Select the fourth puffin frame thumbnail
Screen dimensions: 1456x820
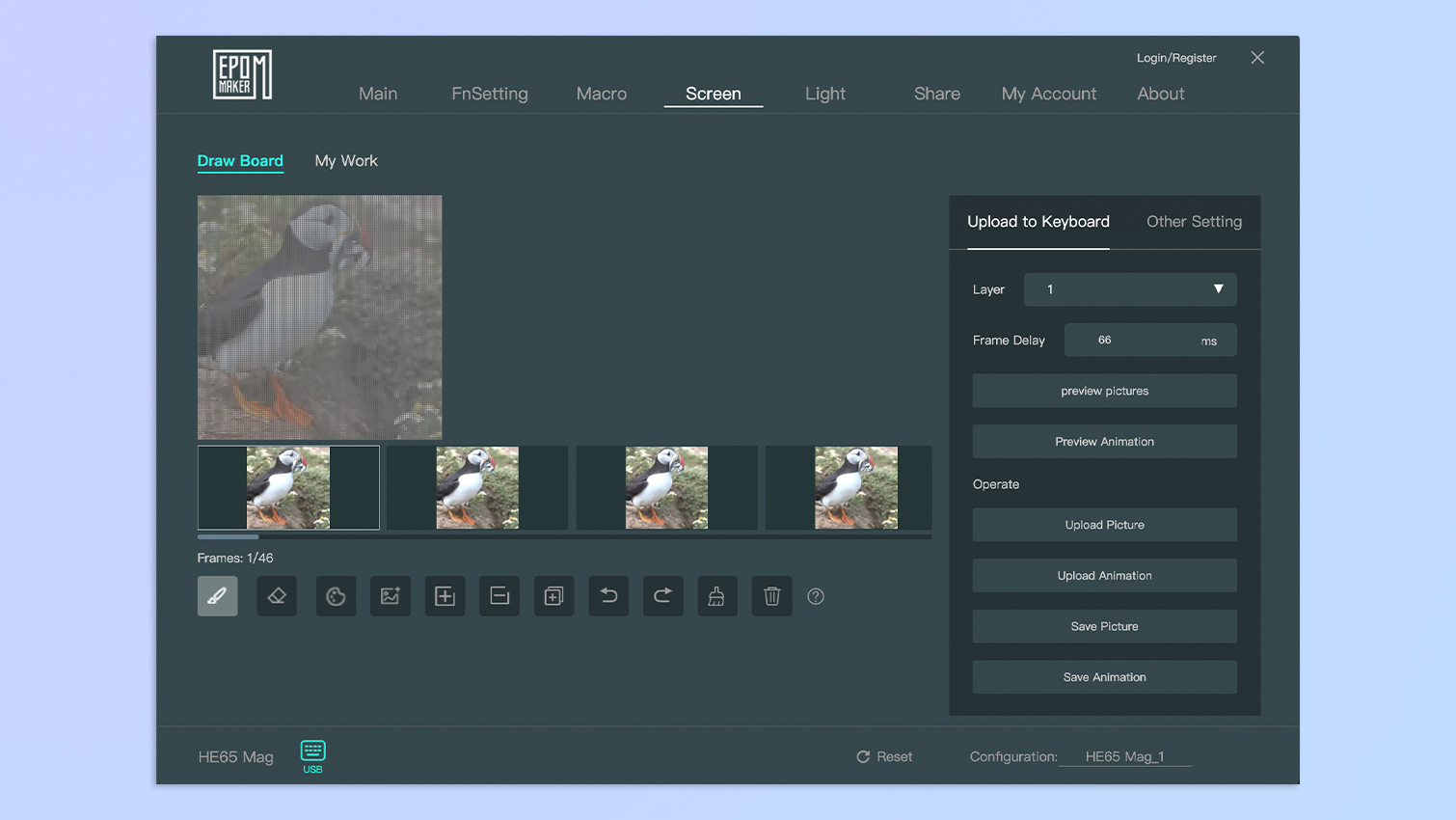click(849, 487)
